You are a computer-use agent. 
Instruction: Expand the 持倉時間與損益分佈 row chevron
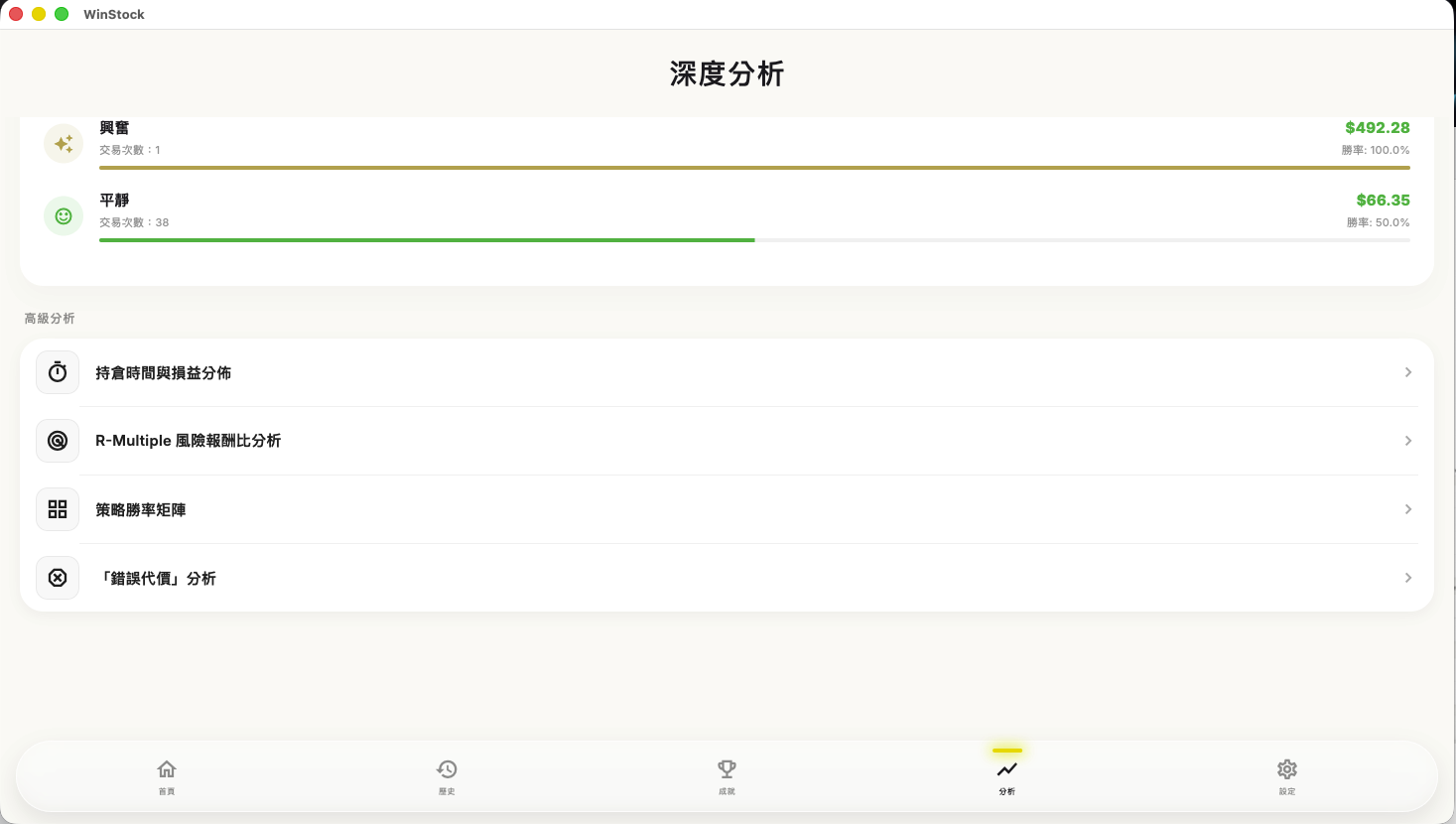tap(1407, 372)
